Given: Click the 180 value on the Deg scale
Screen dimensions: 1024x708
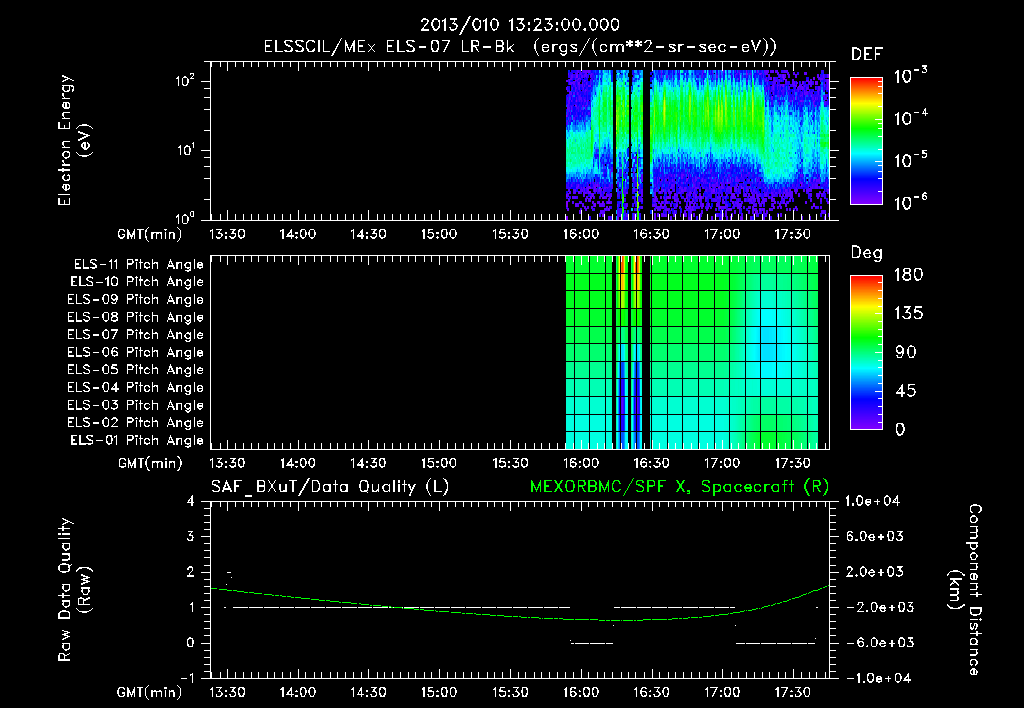Looking at the screenshot, I should click(x=908, y=275).
